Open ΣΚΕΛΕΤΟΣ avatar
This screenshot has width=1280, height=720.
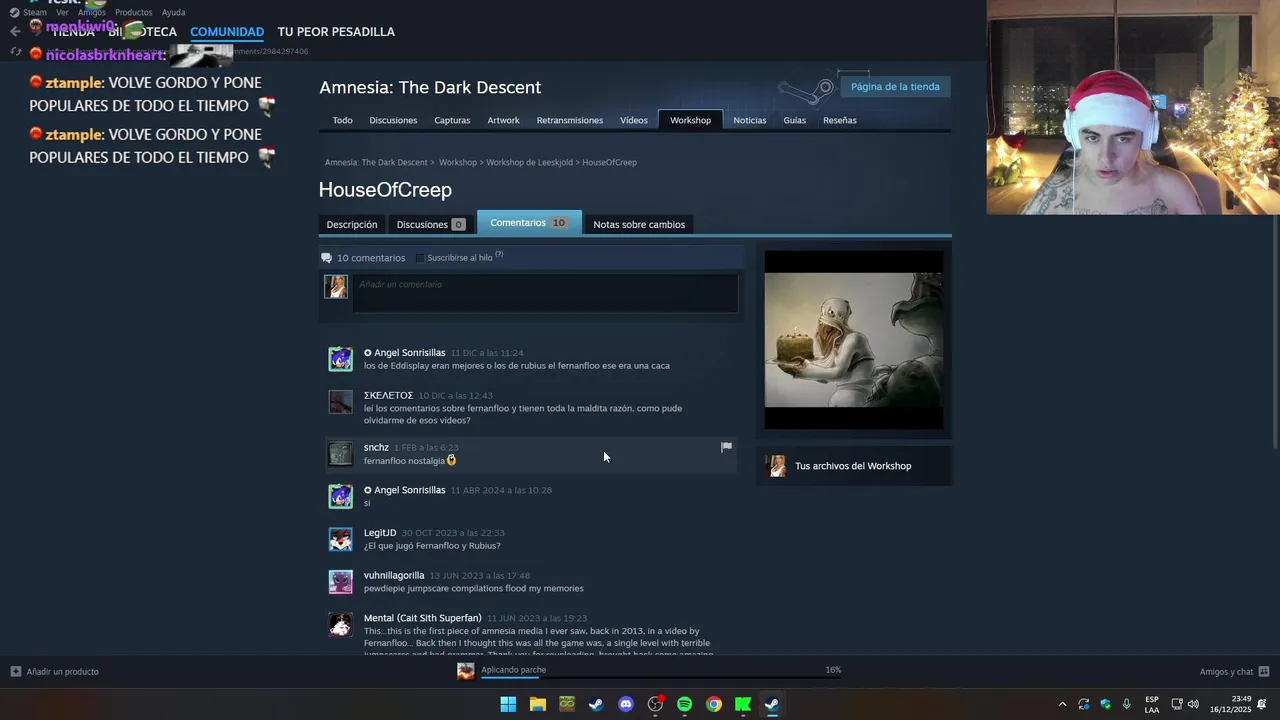pos(341,402)
